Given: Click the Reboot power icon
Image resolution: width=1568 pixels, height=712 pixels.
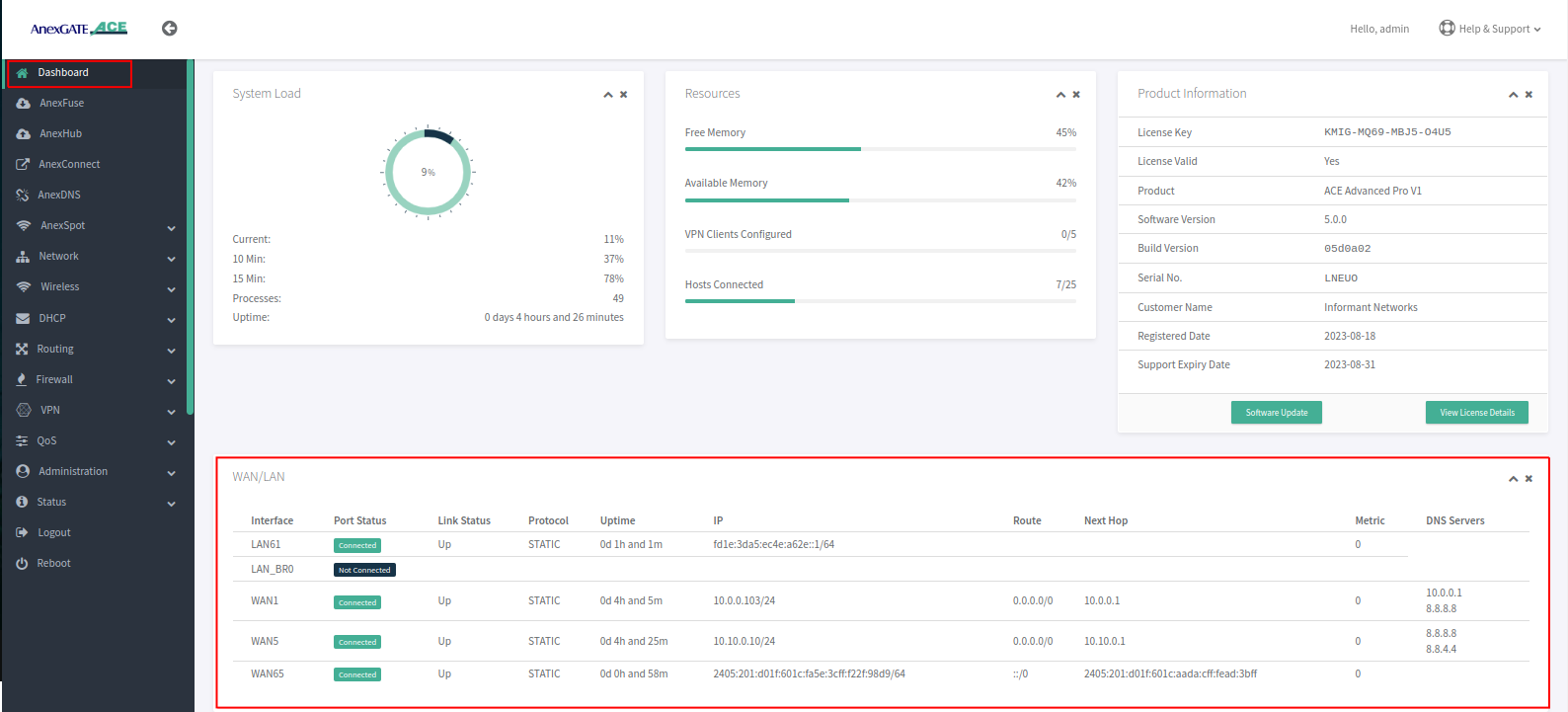Looking at the screenshot, I should (22, 563).
